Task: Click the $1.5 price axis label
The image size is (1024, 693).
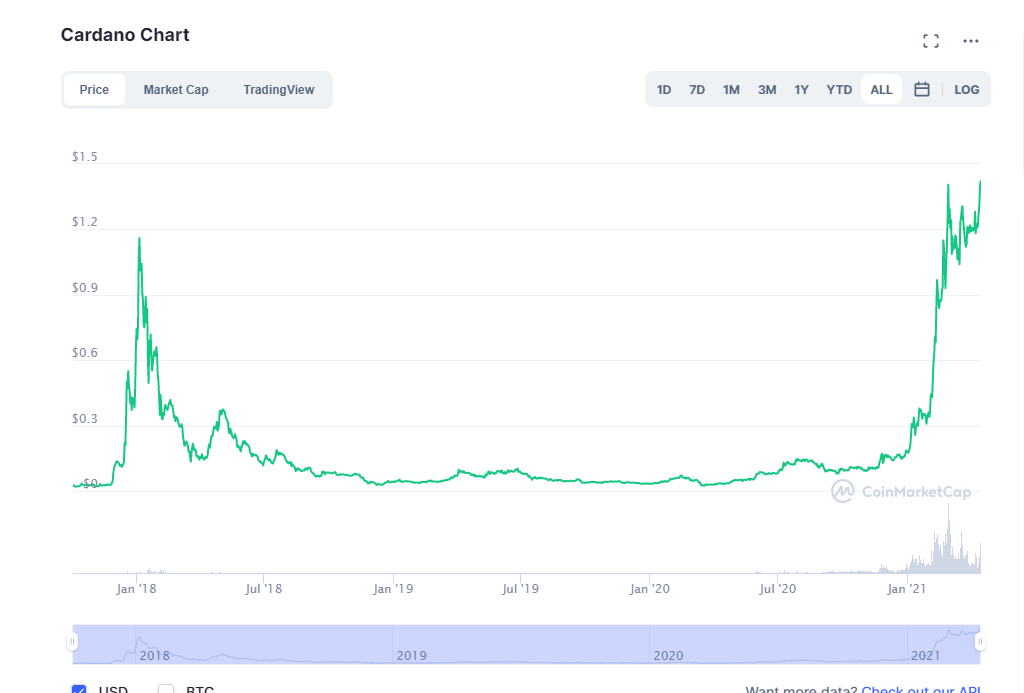Action: click(84, 157)
